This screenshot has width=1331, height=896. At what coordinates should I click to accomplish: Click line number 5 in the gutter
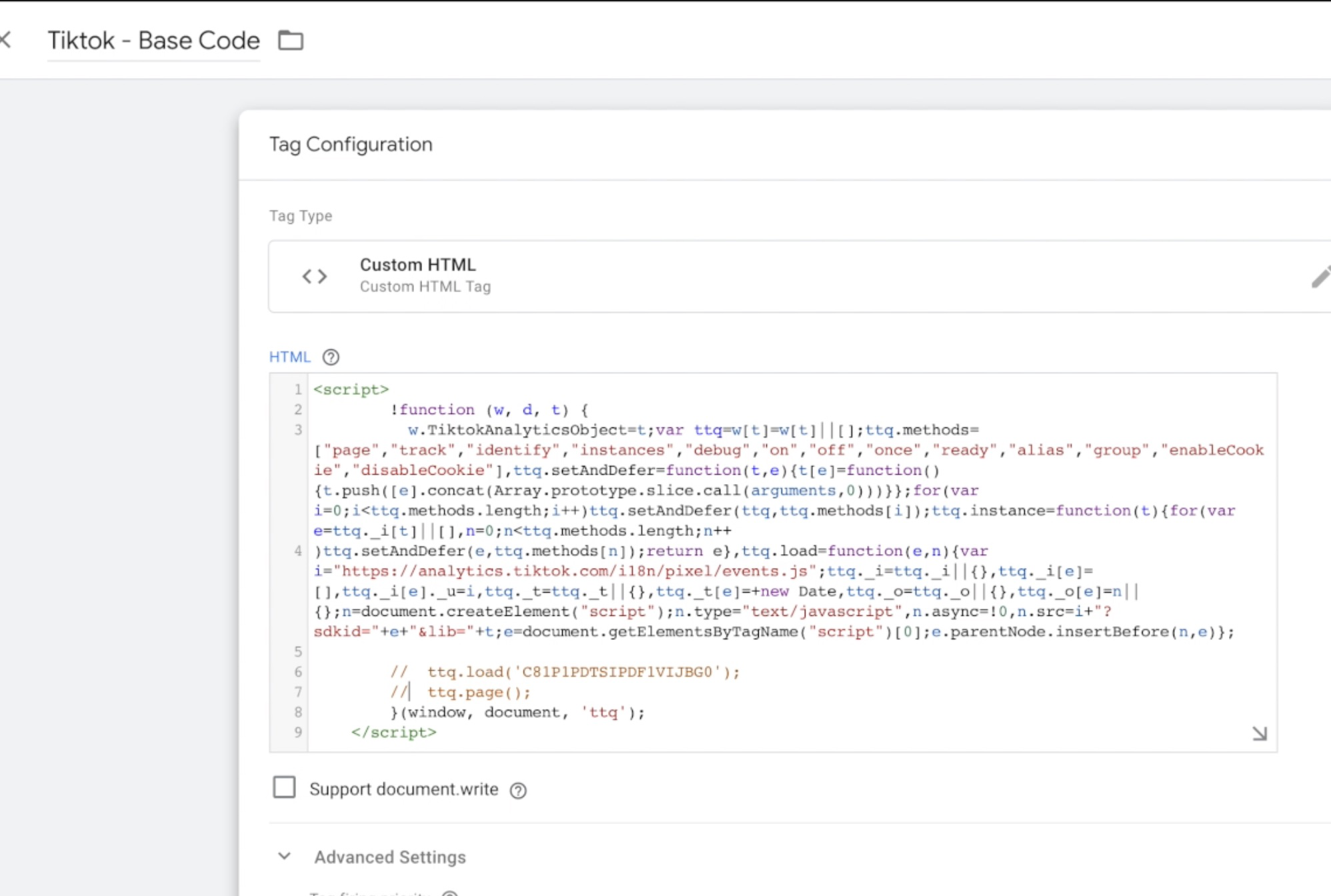click(x=298, y=652)
